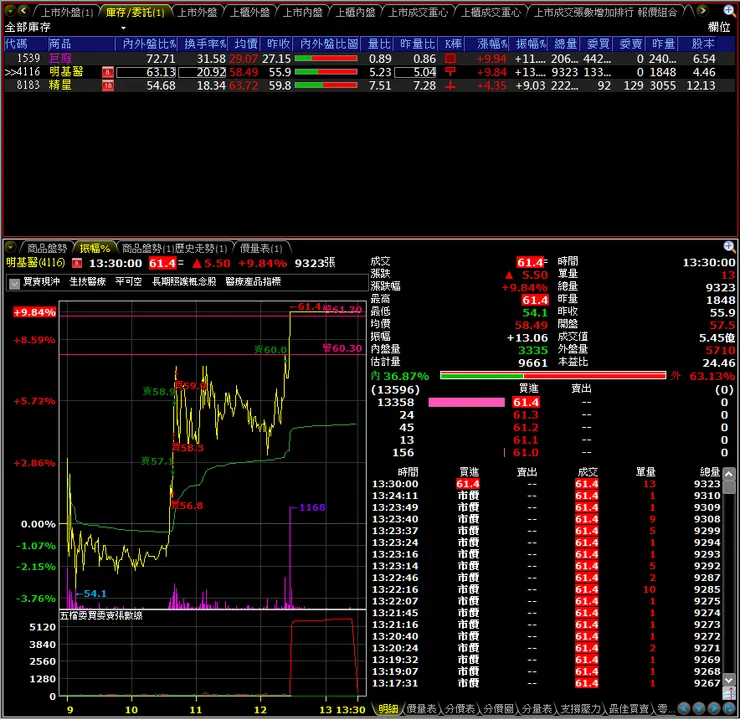Click the 內/外 36.87% to 63.13% ratio bar

click(x=553, y=376)
